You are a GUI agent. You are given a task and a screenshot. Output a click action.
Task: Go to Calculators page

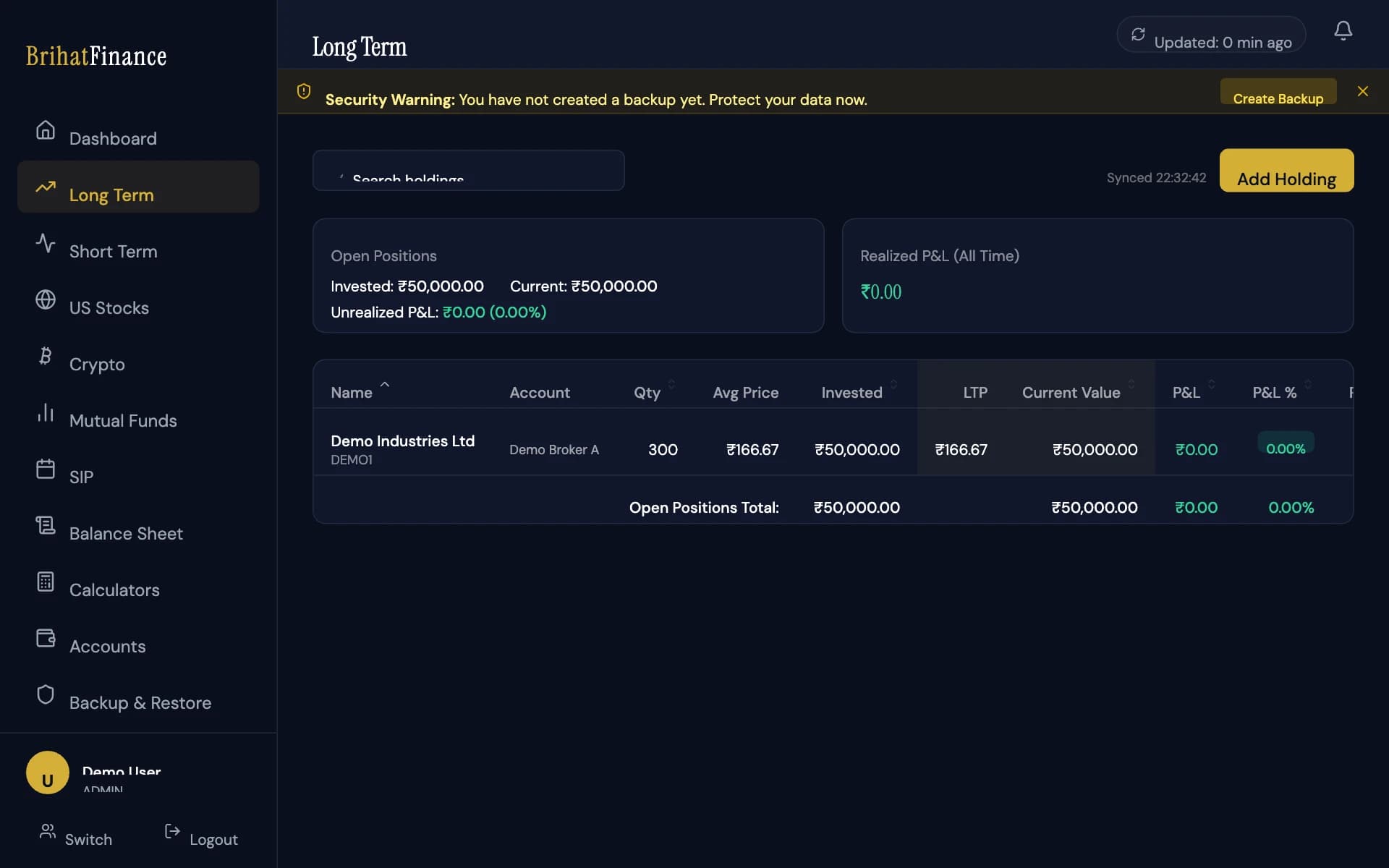(138, 582)
